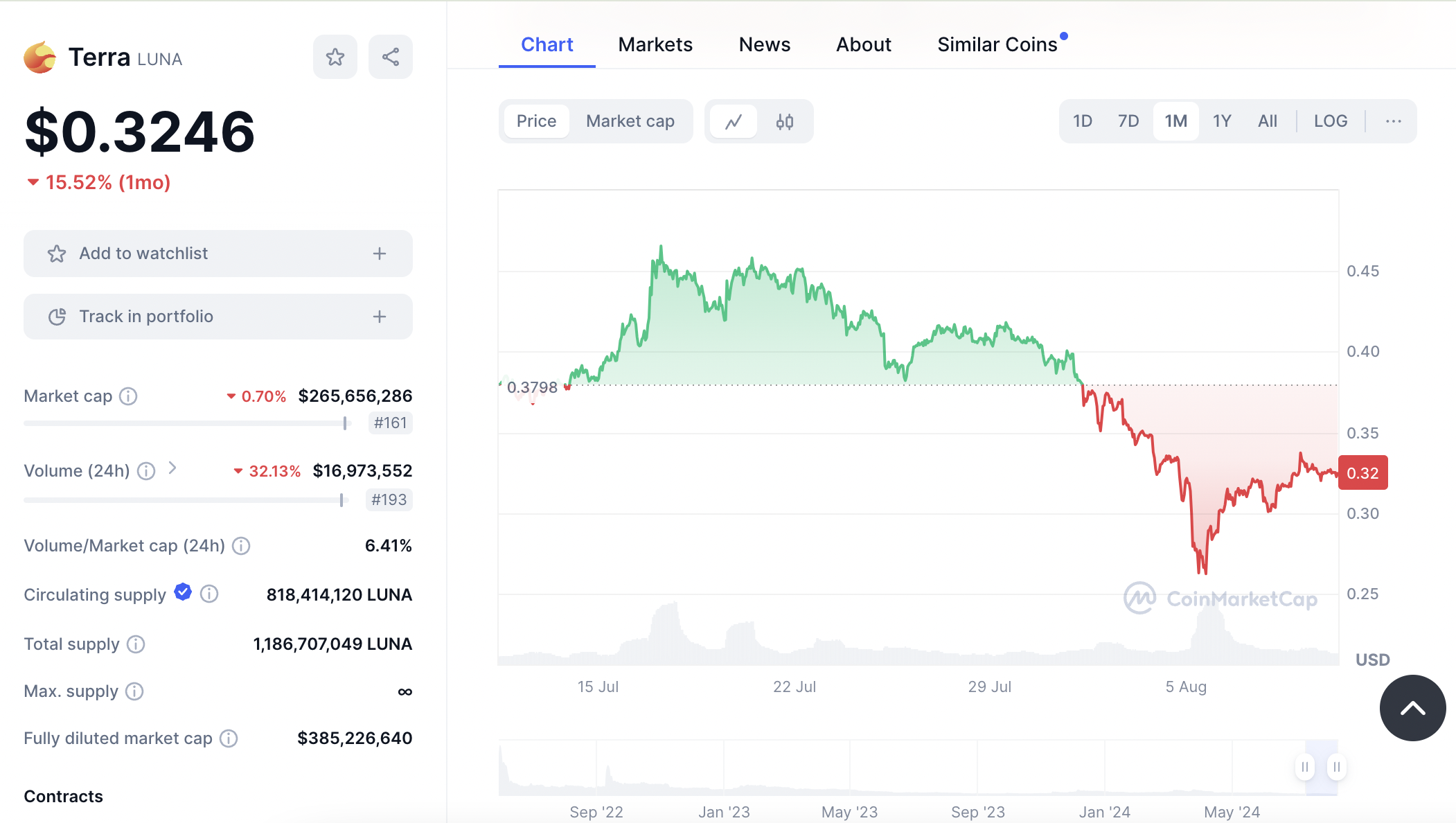Image resolution: width=1456 pixels, height=823 pixels.
Task: Click the plus icon on Track in portfolio
Action: [380, 317]
